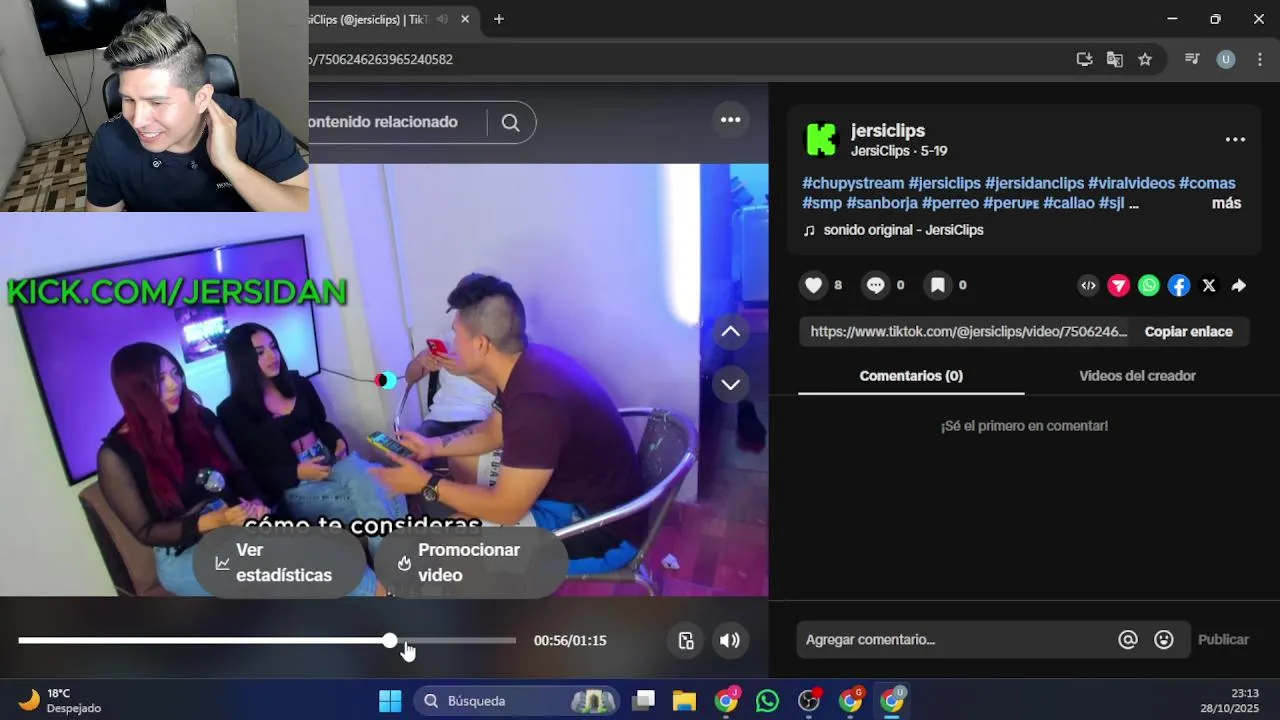Open the #sanborja hashtag

(x=882, y=203)
